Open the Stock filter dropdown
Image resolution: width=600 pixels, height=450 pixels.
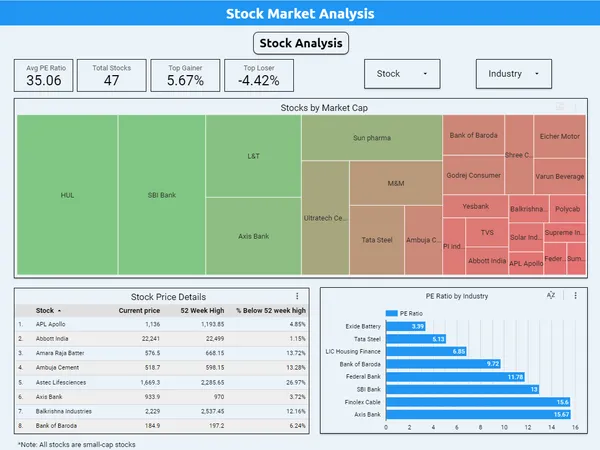[x=402, y=74]
